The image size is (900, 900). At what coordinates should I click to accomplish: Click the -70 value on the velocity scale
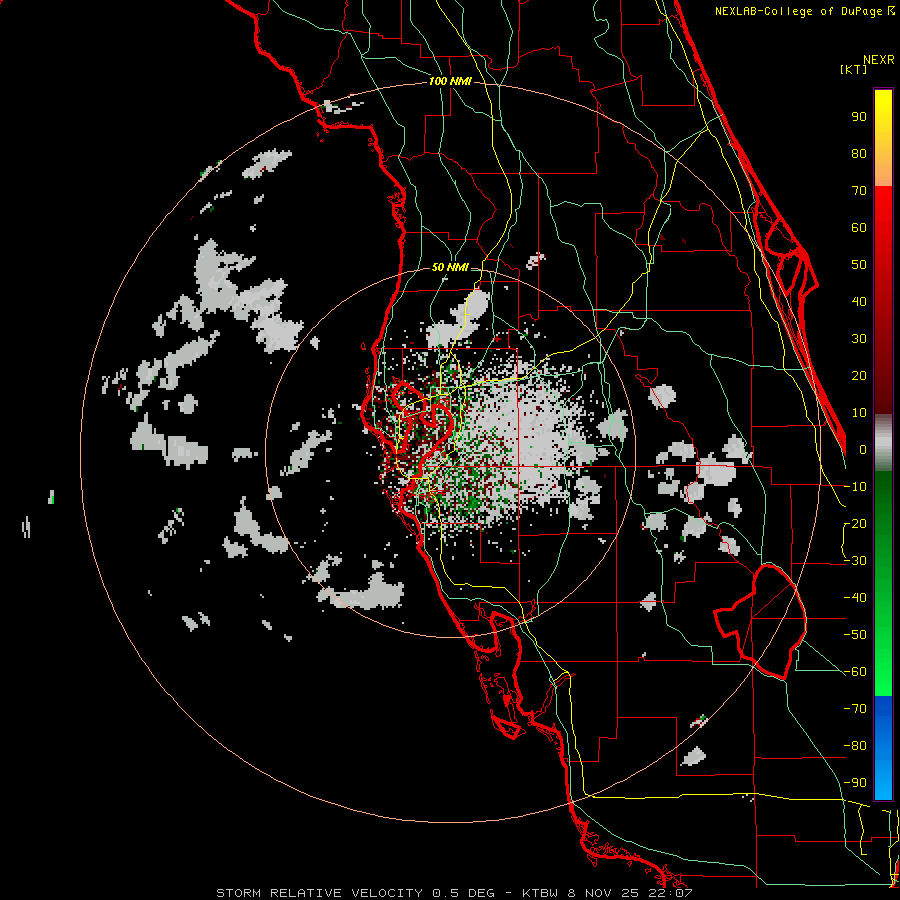(x=855, y=709)
